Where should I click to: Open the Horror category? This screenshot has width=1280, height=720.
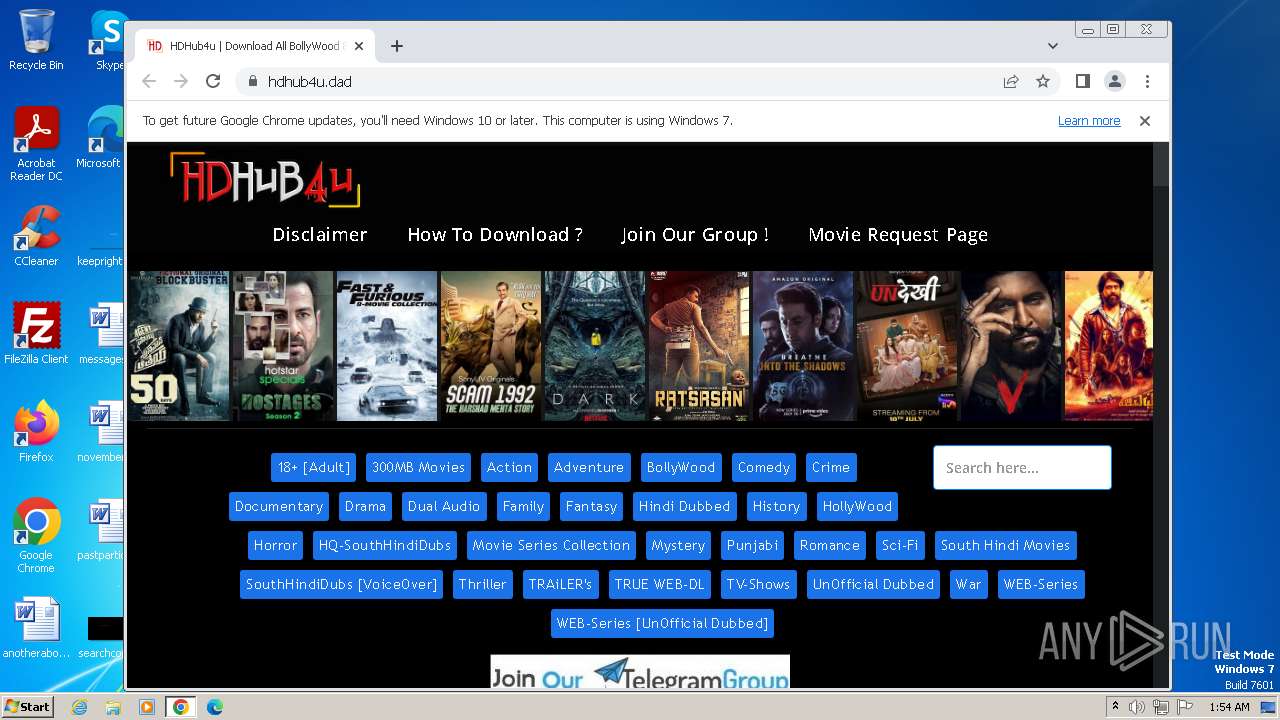click(275, 545)
